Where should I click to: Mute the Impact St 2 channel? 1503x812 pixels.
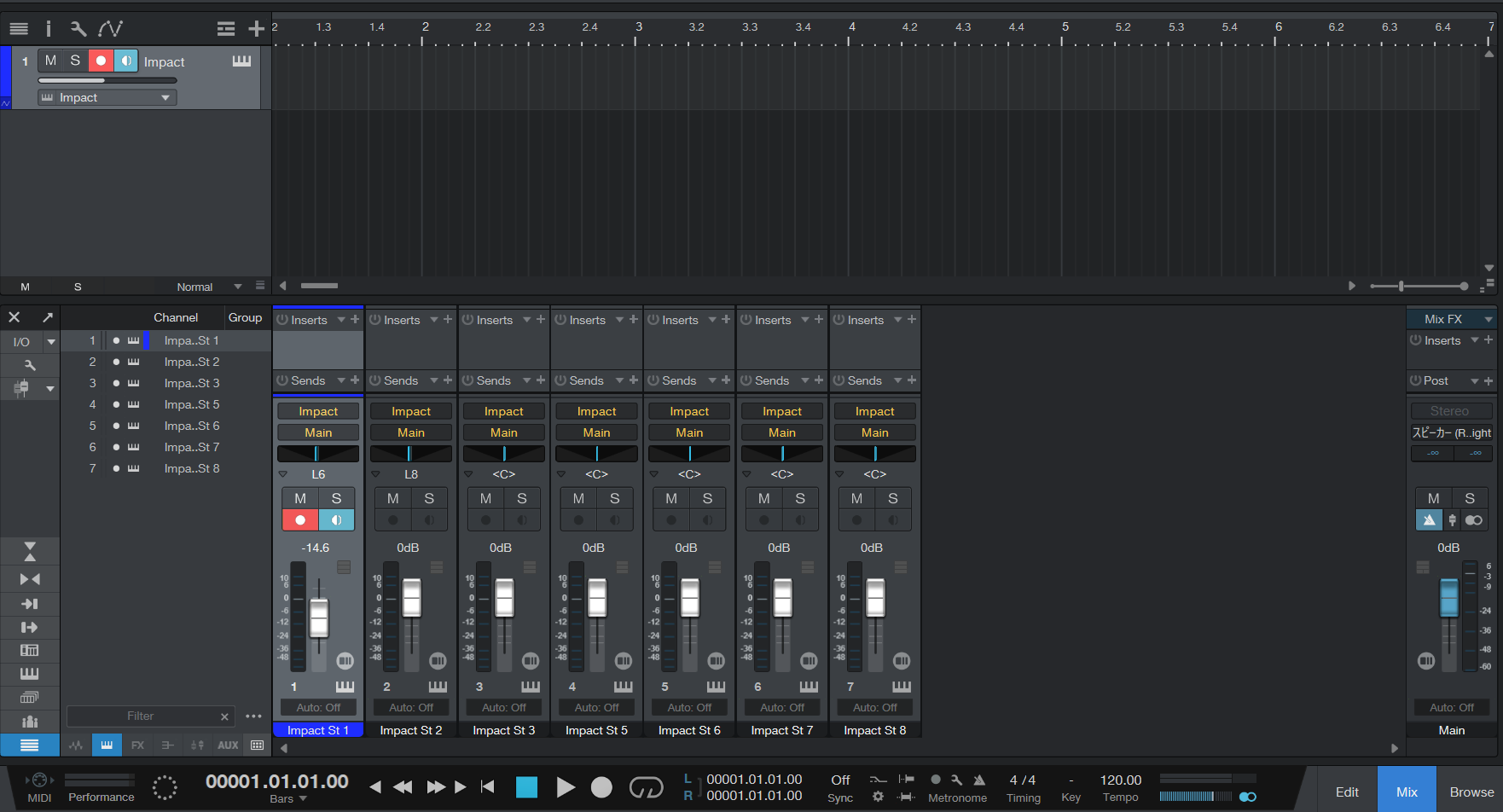point(393,498)
